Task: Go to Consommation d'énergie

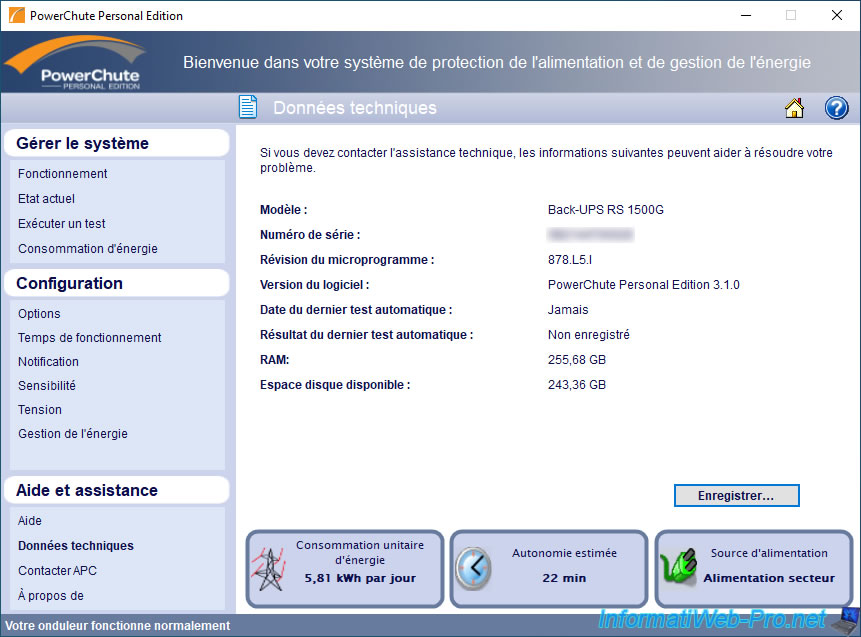Action: (x=88, y=249)
